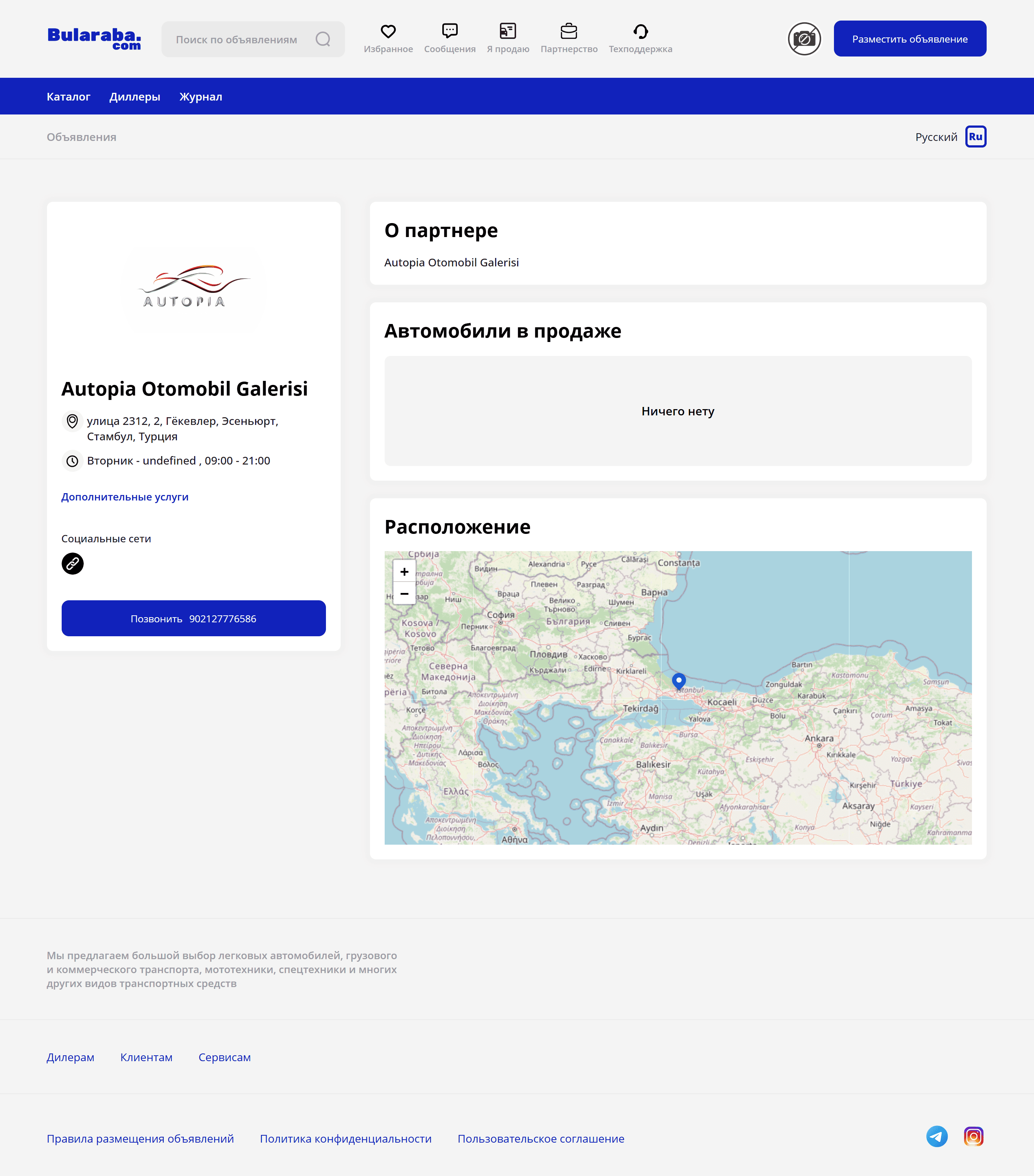Screen dimensions: 1034x1176
Task: Click the search magnifier icon
Action: tap(323, 39)
